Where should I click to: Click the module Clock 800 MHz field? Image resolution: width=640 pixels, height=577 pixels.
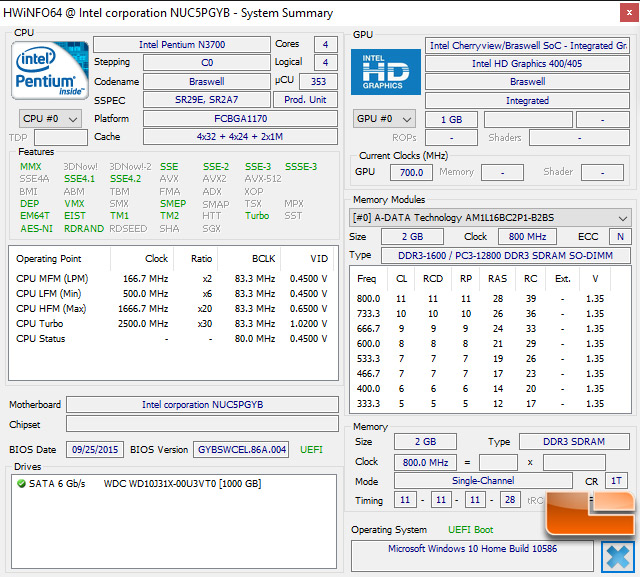[x=527, y=237]
